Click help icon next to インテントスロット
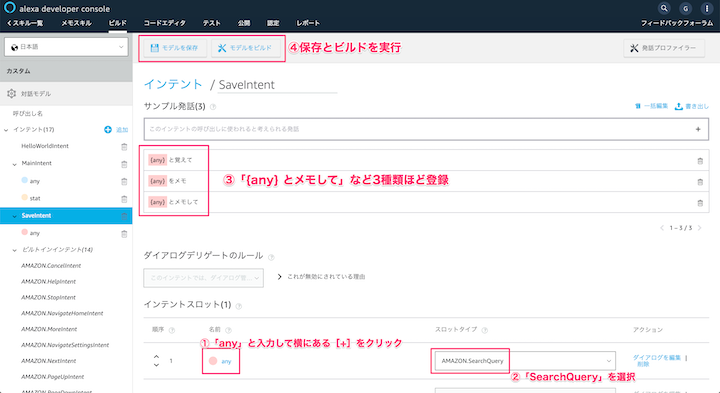The height and width of the screenshot is (393, 720). 239,306
